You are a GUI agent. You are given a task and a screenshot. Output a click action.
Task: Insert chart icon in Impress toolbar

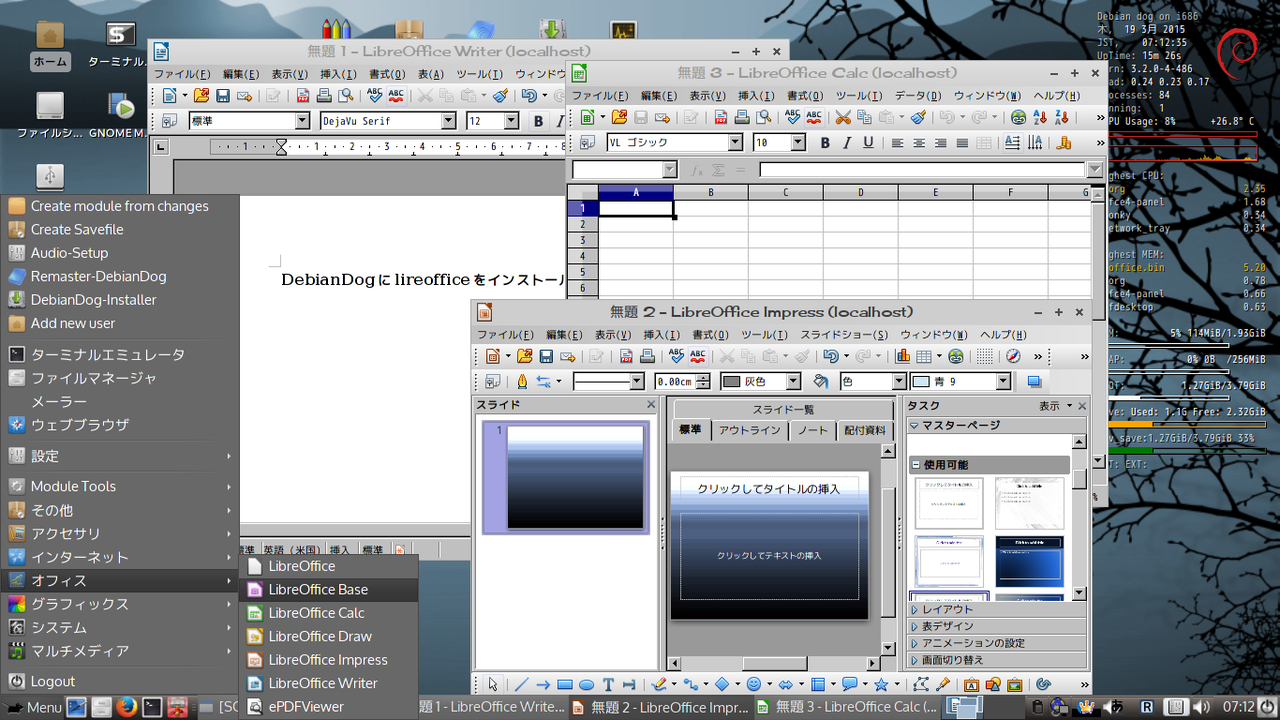pyautogui.click(x=903, y=356)
